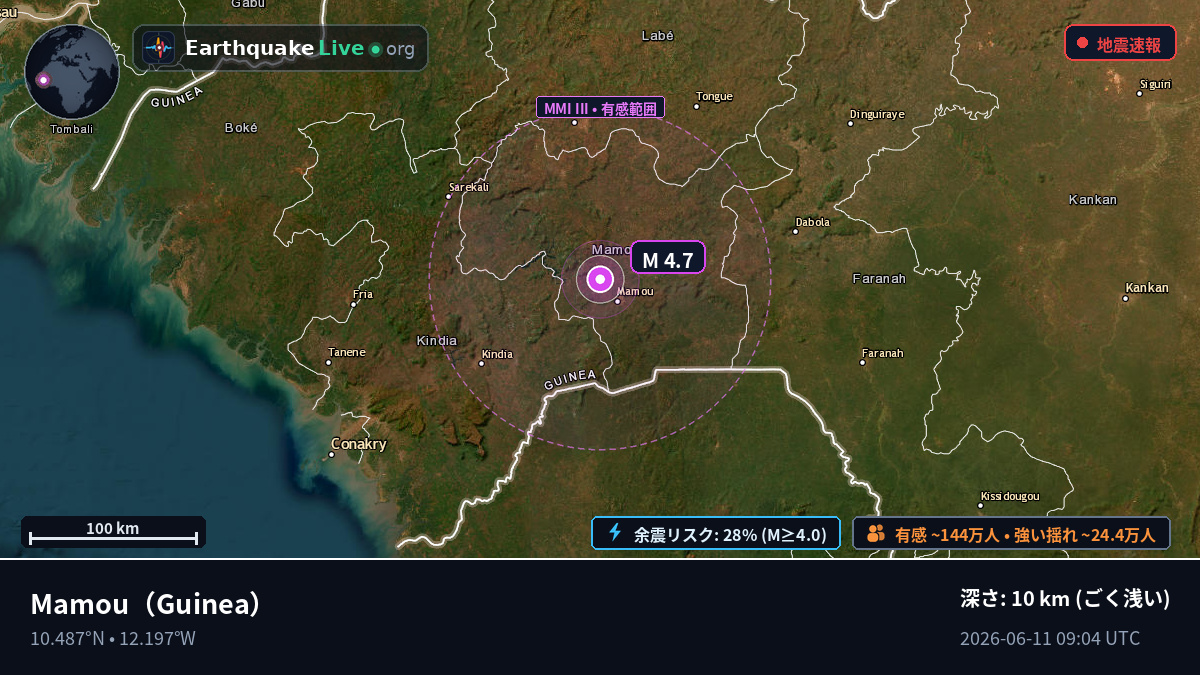Click the Sarekali town label
The width and height of the screenshot is (1200, 675).
(468, 186)
